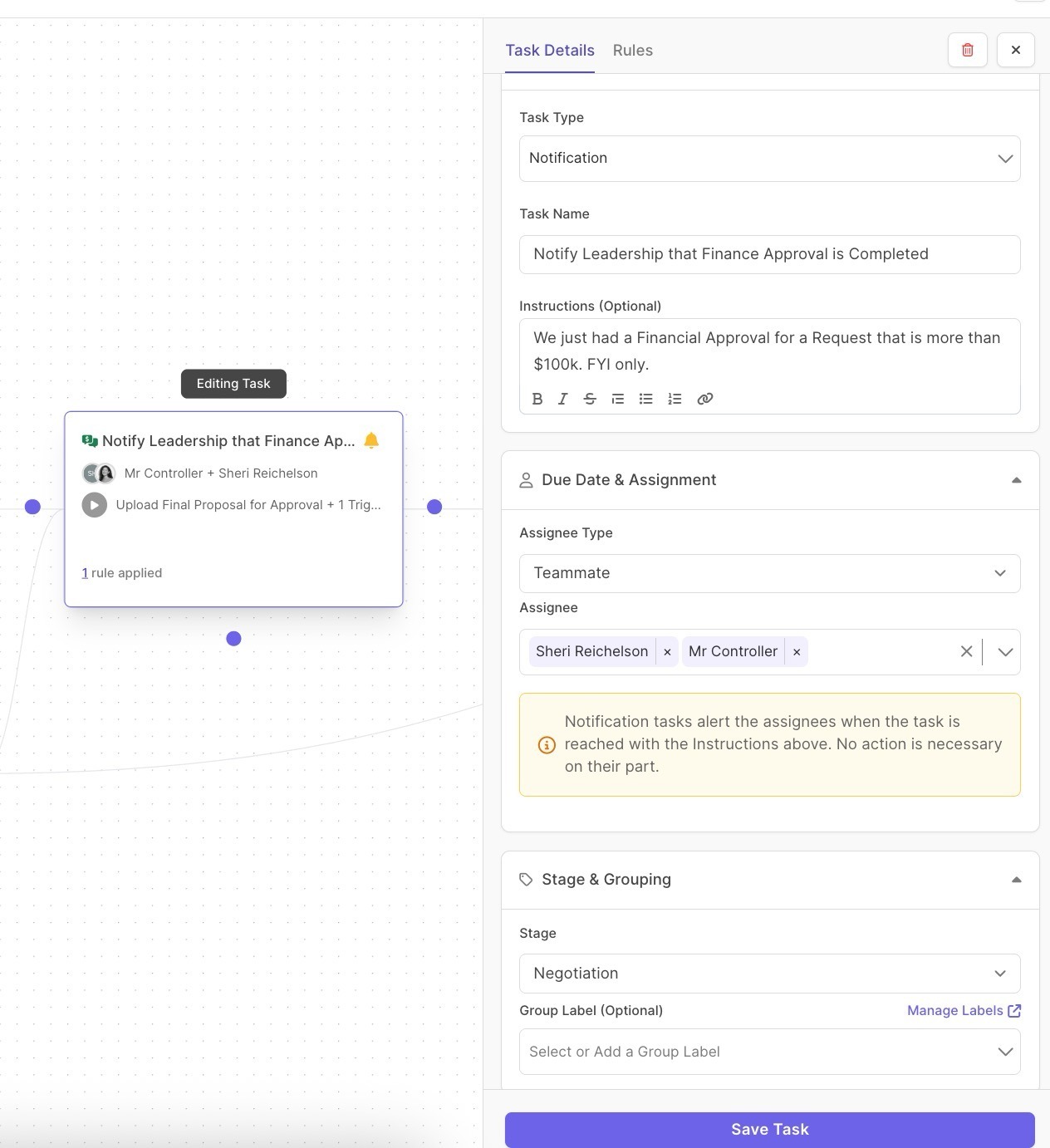Toggle bold formatting in Instructions editor
The height and width of the screenshot is (1148, 1050).
click(537, 399)
